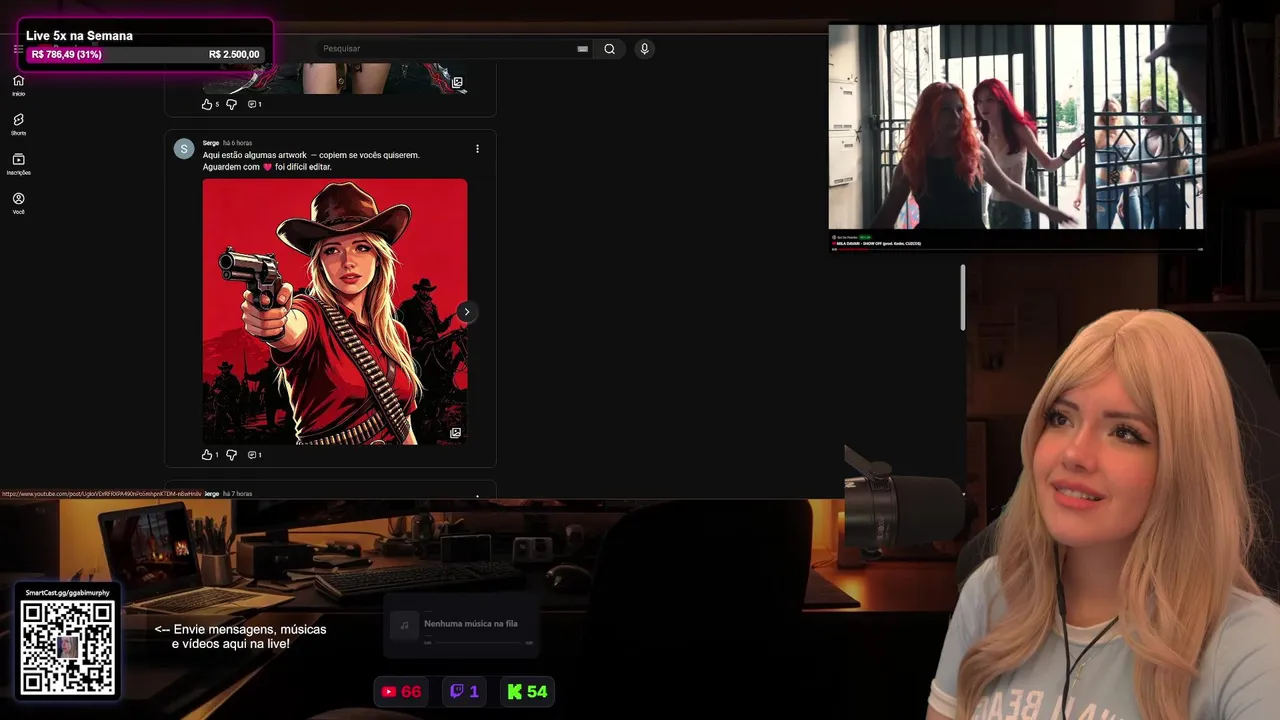The height and width of the screenshot is (720, 1280).
Task: Click the music queue progress bar
Action: [x=478, y=642]
